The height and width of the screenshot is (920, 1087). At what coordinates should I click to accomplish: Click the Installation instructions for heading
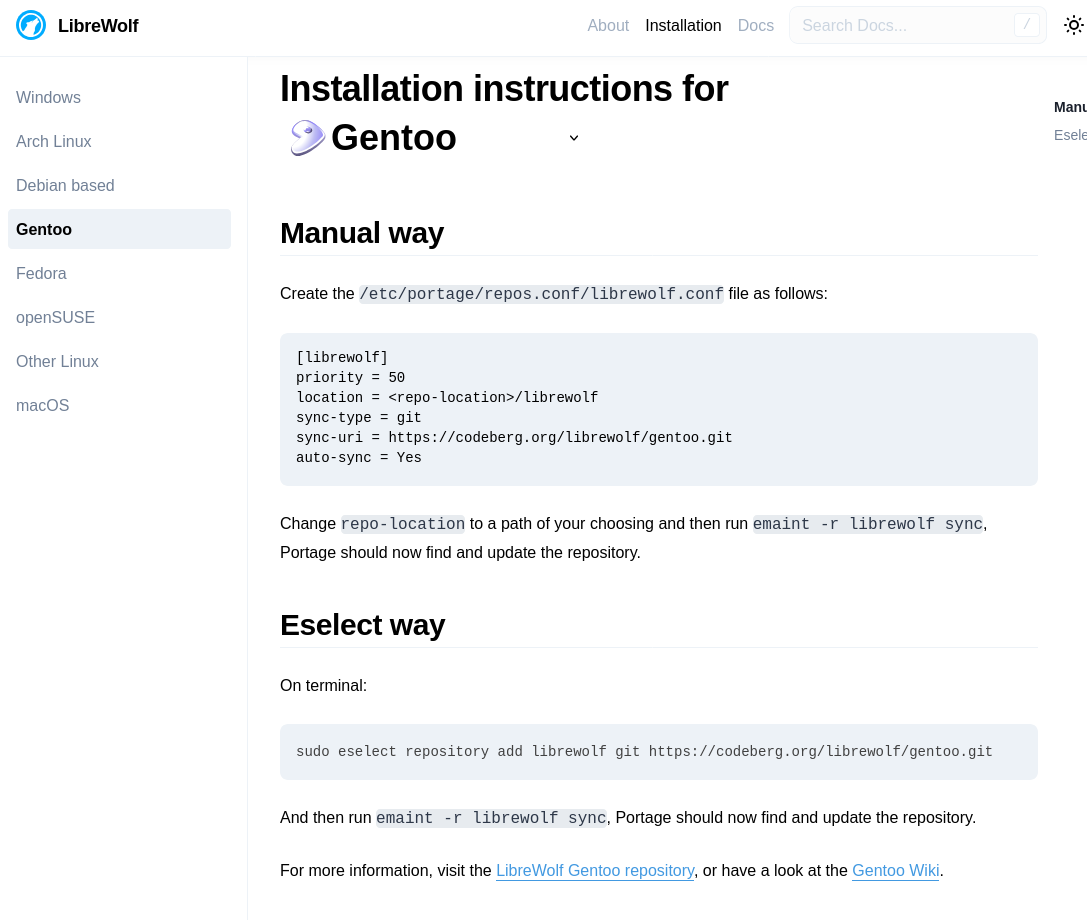(504, 89)
